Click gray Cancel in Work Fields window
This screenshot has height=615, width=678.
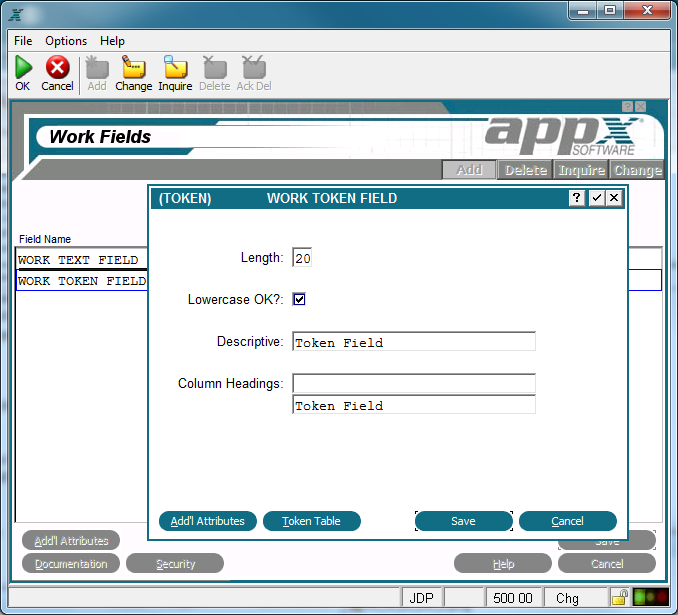point(607,564)
